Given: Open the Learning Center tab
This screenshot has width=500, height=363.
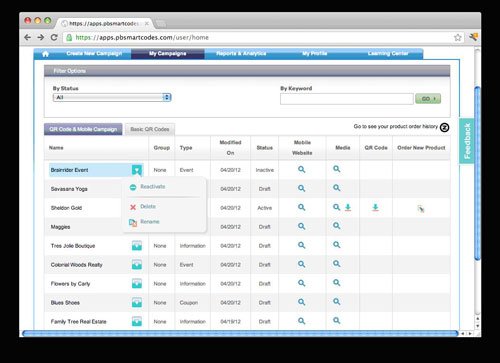Looking at the screenshot, I should pos(388,53).
